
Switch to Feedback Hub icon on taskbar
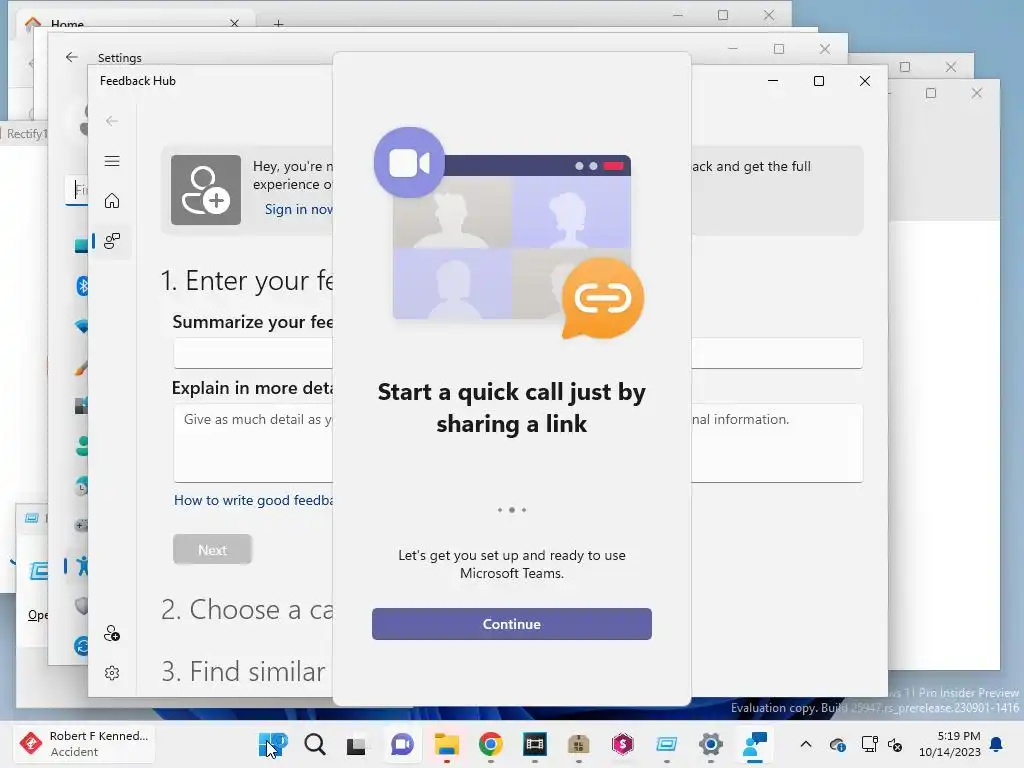(x=754, y=744)
